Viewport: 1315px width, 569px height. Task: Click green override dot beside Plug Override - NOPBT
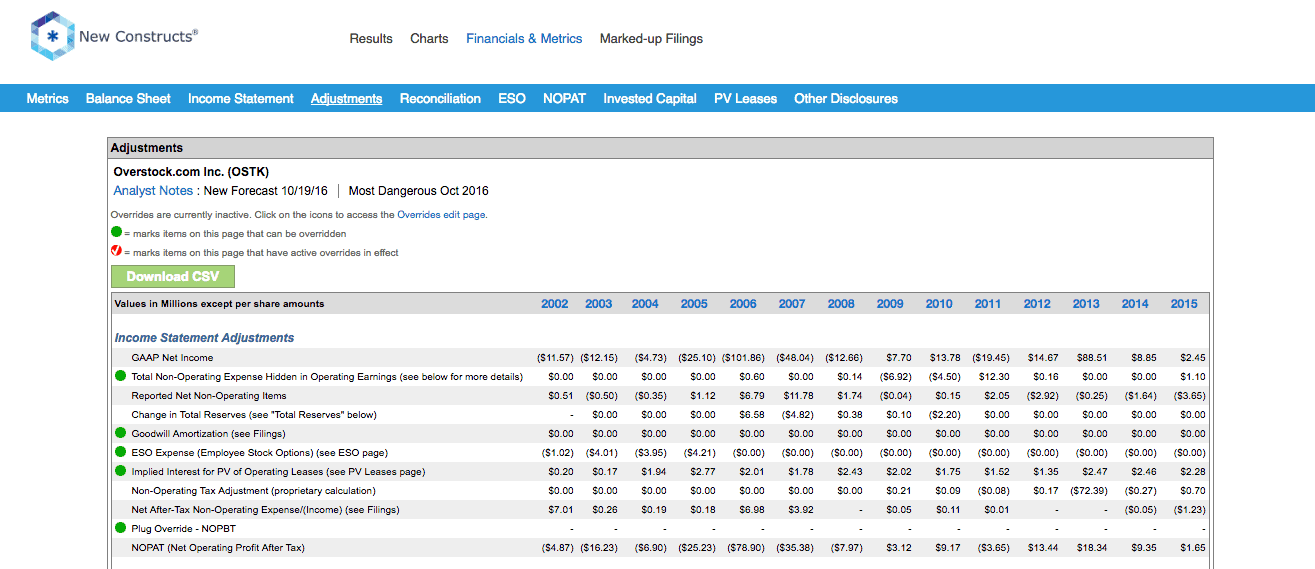click(x=120, y=528)
